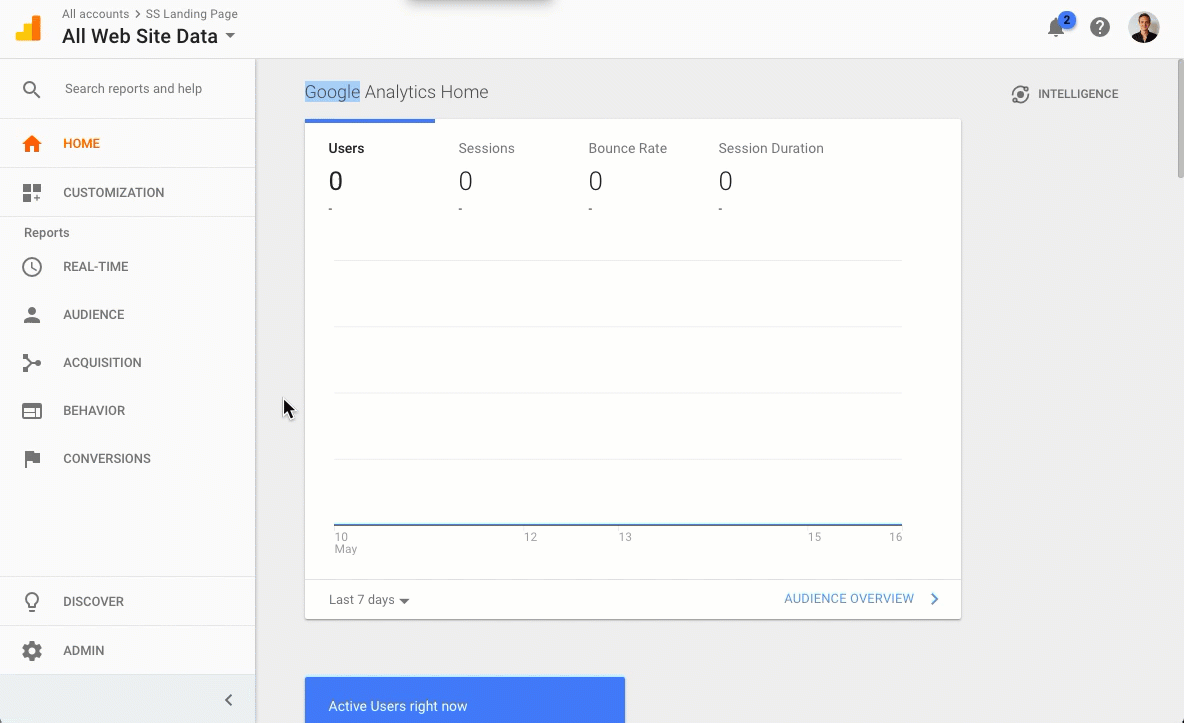Image resolution: width=1184 pixels, height=723 pixels.
Task: Collapse the left sidebar navigation
Action: tap(228, 700)
